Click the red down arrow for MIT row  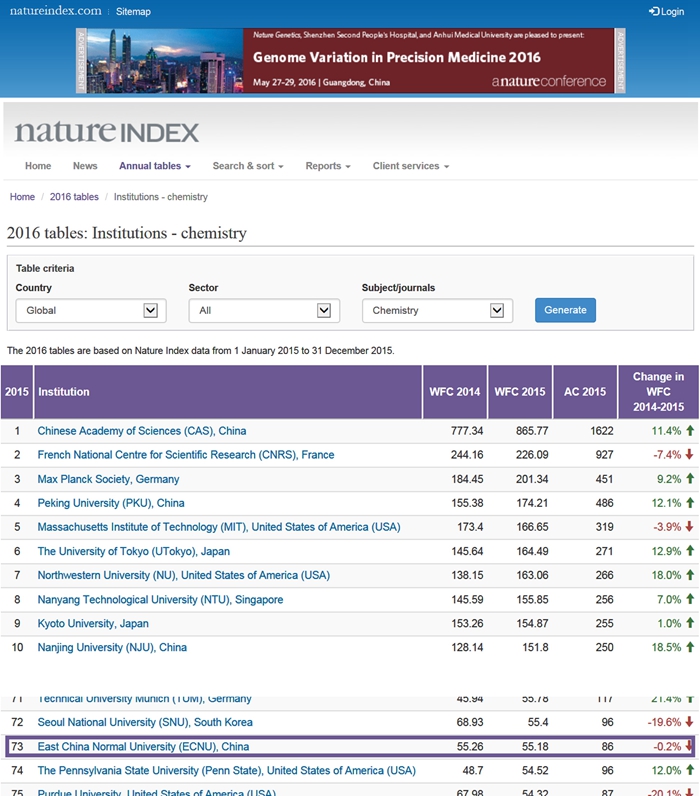[689, 527]
